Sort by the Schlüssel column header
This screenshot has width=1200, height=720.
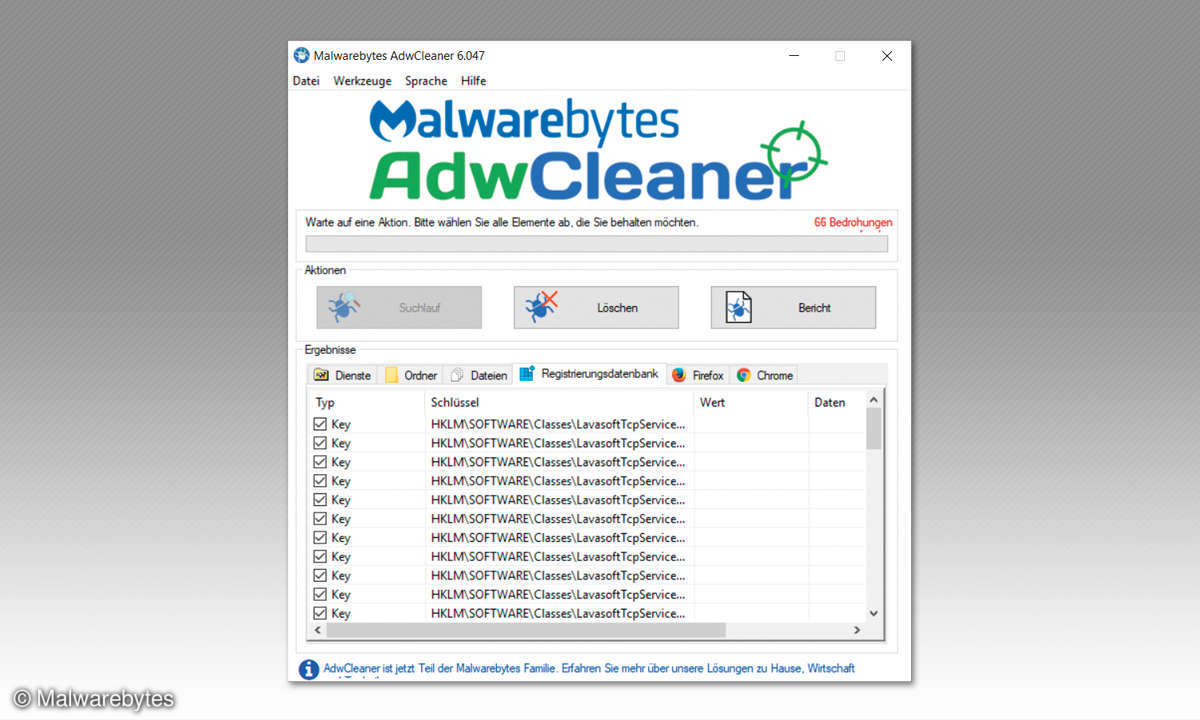point(559,402)
